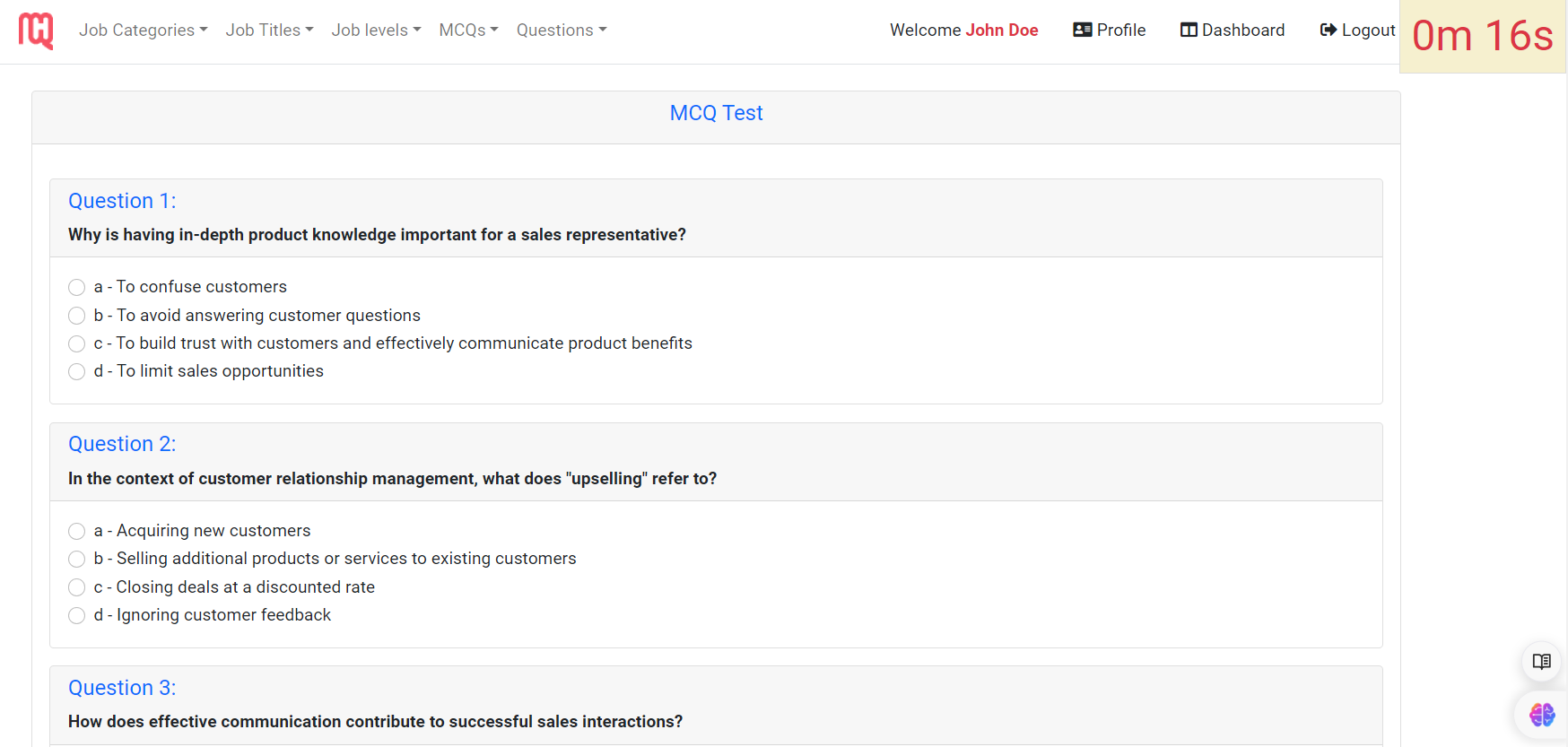Click the Question 1 heading
The height and width of the screenshot is (747, 1568).
tap(122, 201)
